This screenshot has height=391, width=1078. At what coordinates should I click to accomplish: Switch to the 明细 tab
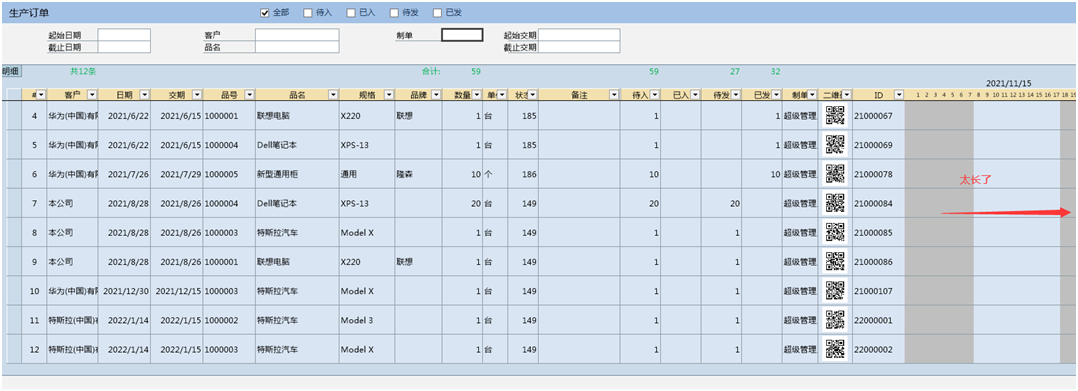tap(11, 71)
